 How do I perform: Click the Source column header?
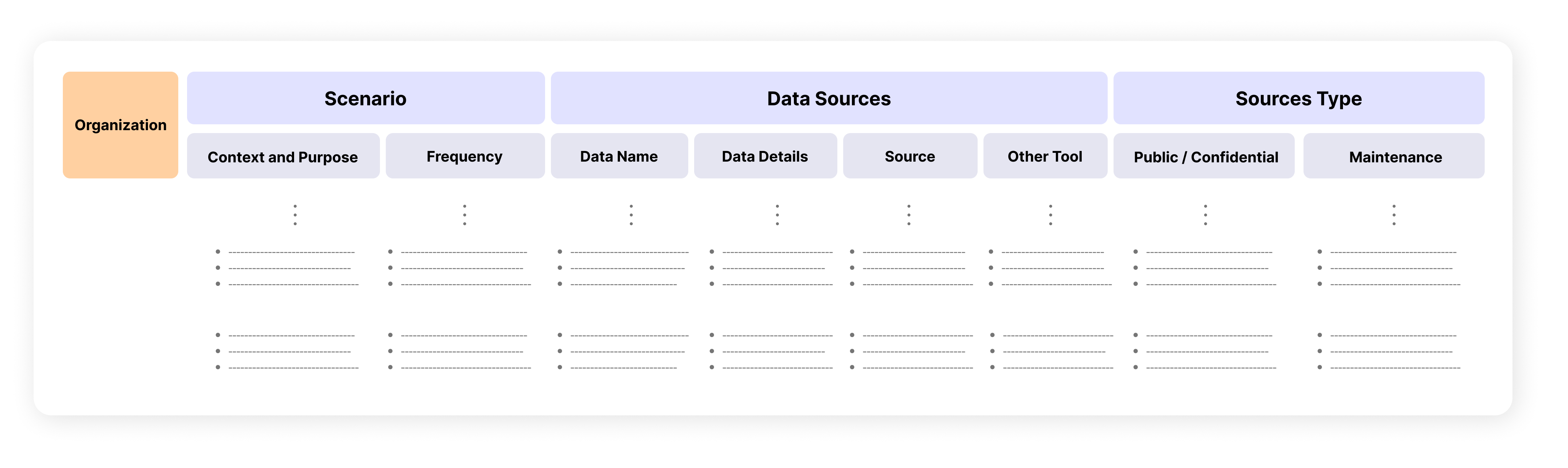pos(909,156)
